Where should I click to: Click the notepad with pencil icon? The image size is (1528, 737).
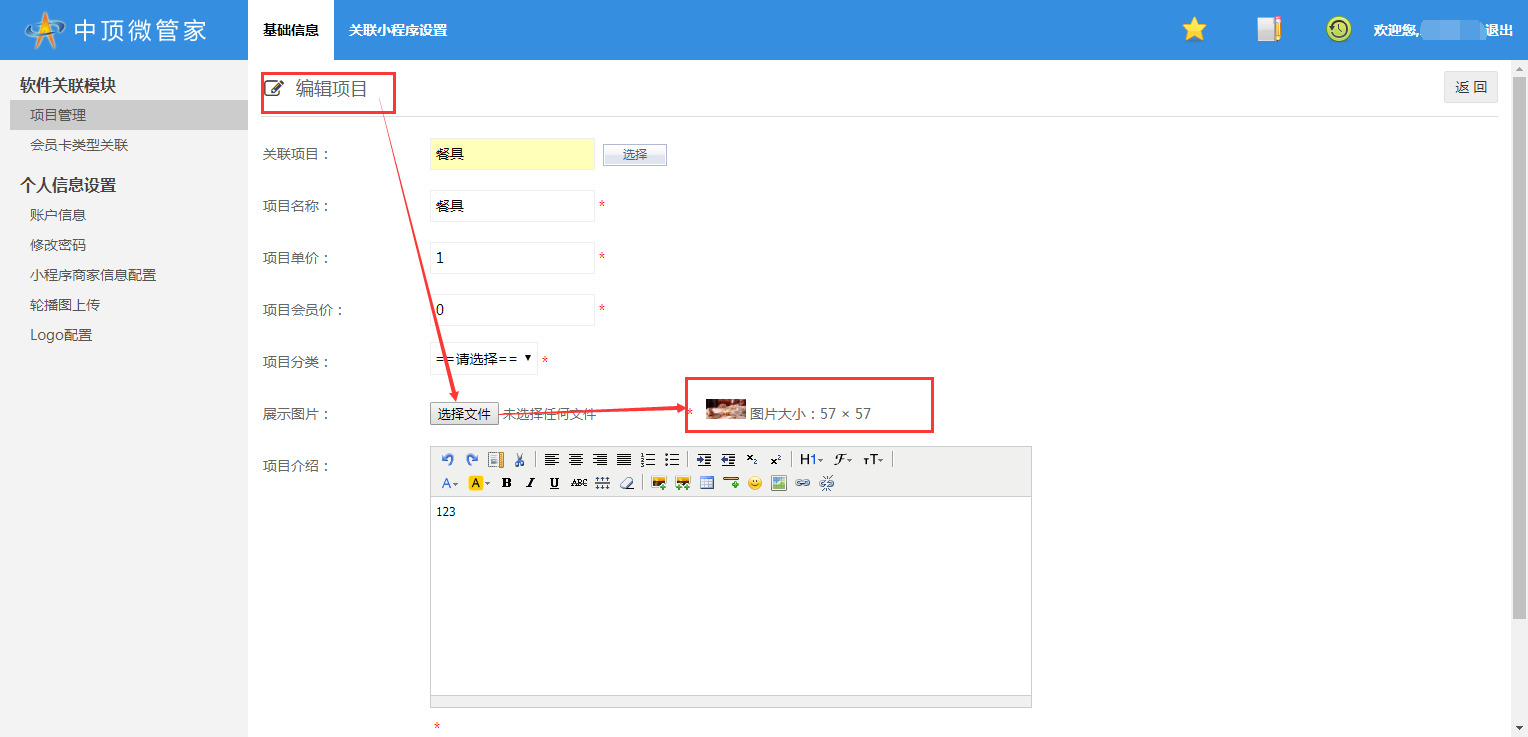click(x=1268, y=29)
